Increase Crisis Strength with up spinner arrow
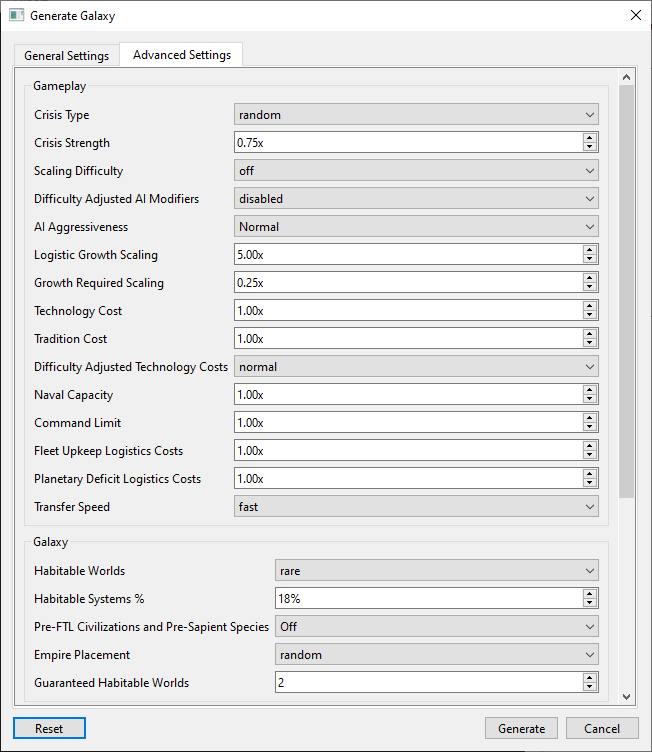The image size is (652, 752). [590, 138]
